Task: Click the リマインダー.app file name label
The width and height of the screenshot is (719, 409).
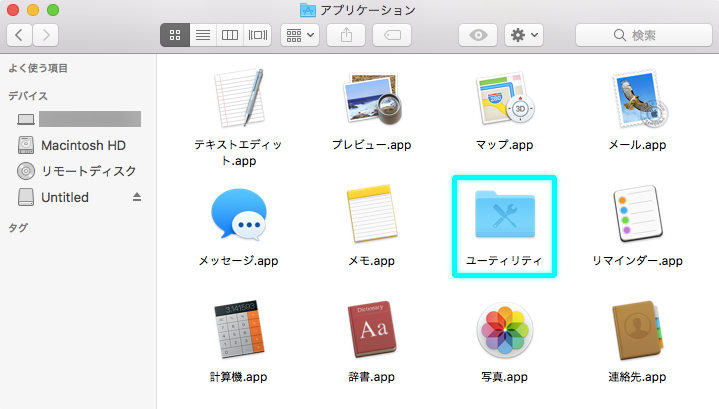Action: [x=637, y=261]
